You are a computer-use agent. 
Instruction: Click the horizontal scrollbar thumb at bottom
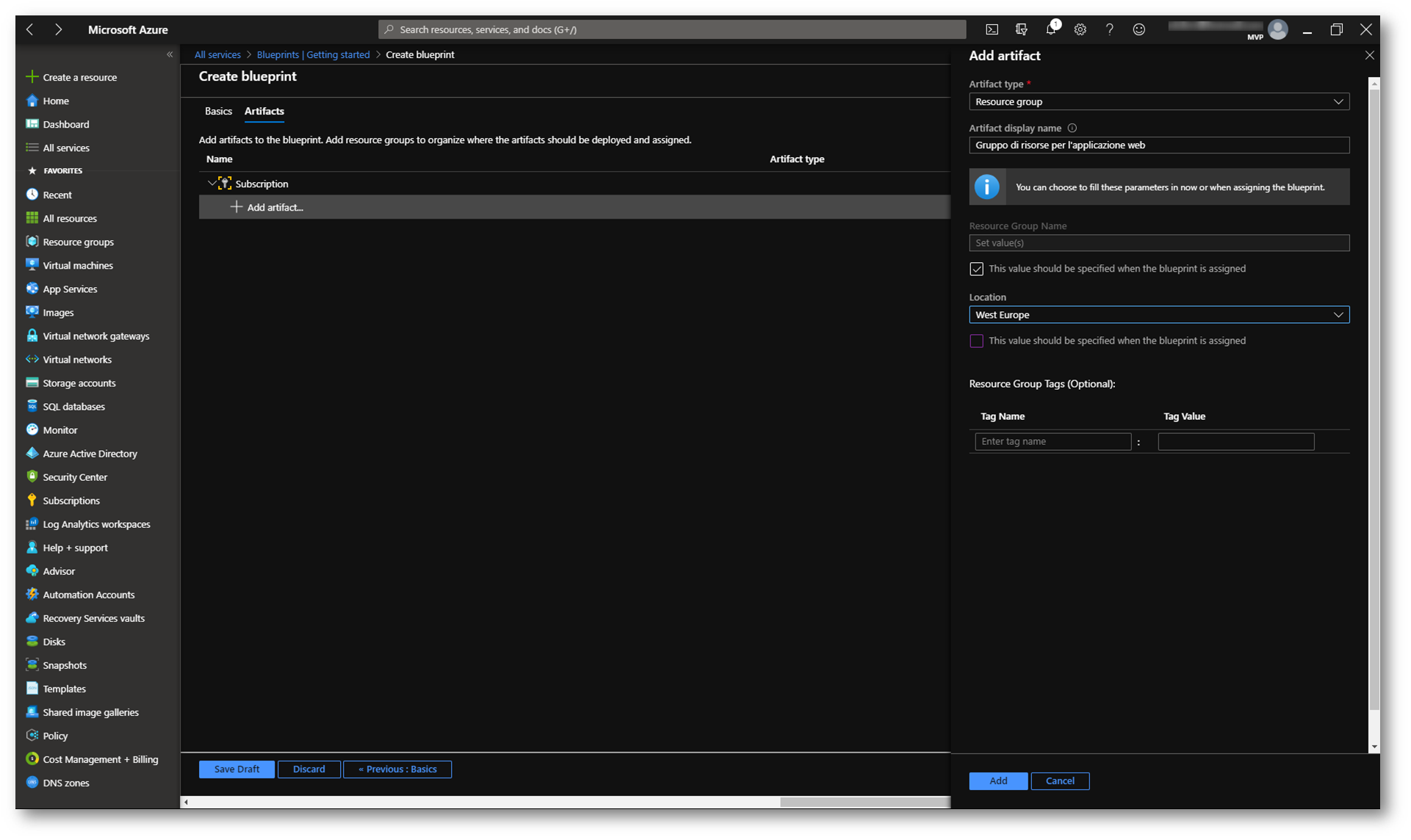pos(865,802)
